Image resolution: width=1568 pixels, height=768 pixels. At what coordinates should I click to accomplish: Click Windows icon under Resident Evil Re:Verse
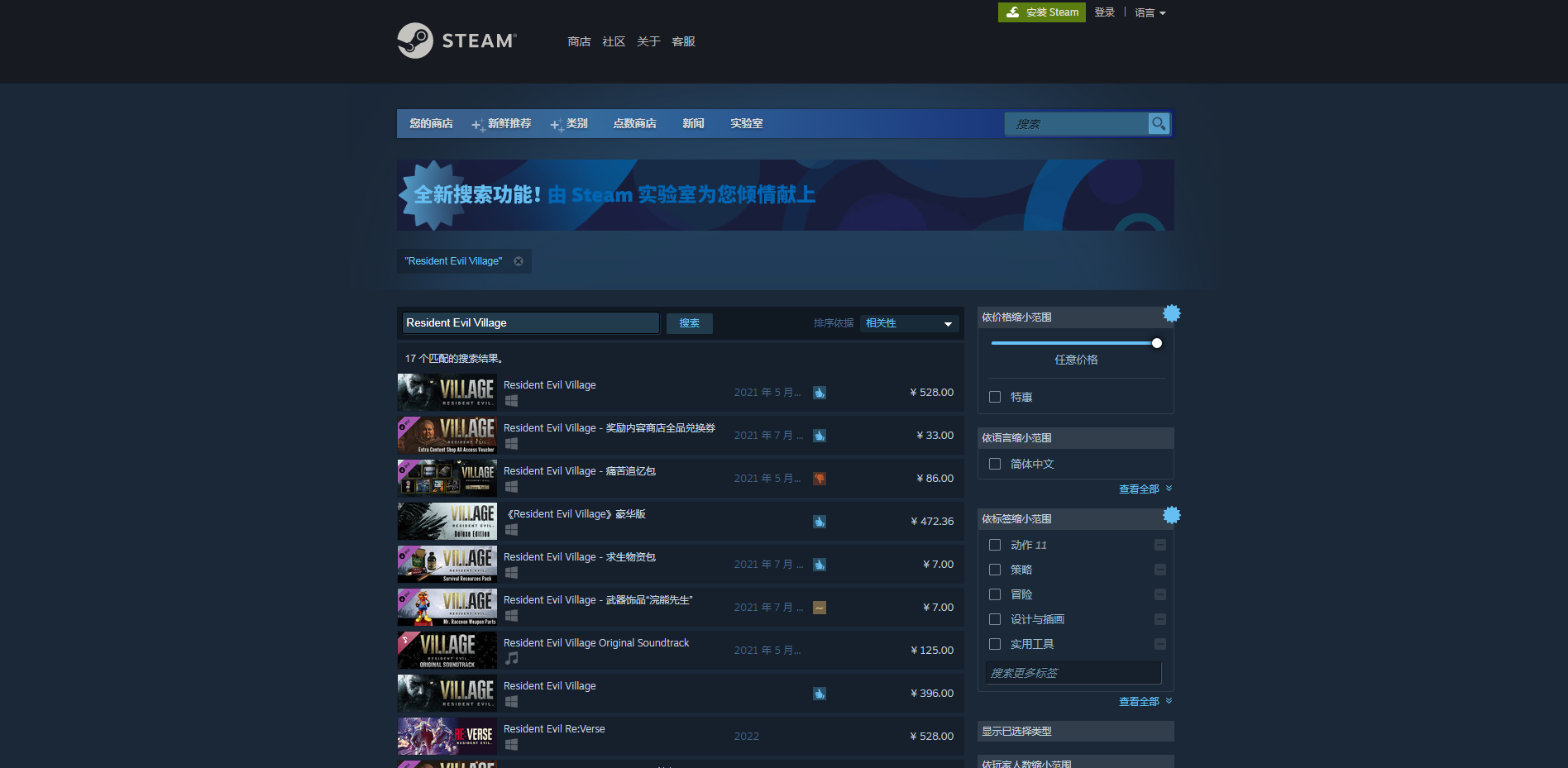click(512, 745)
